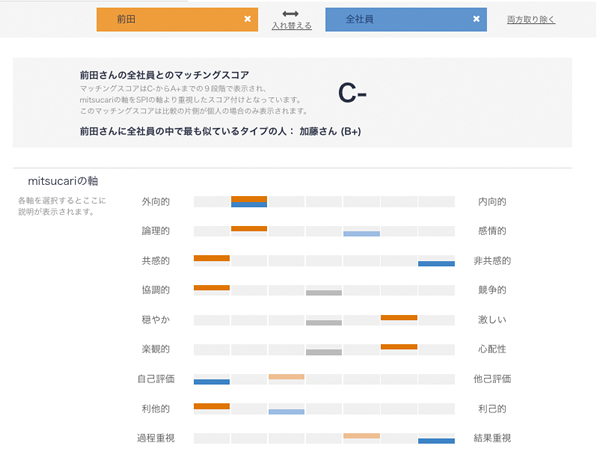Click the 入れ替える link
Screen dimensions: 600x458
tap(291, 26)
